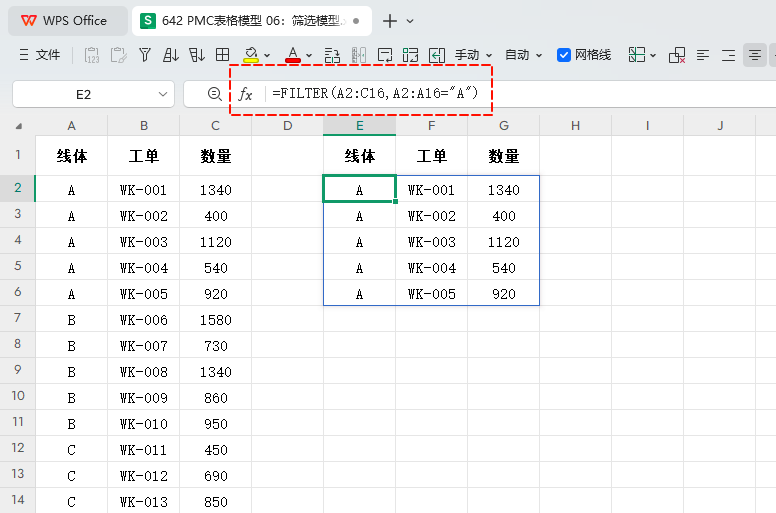This screenshot has height=513, width=776.
Task: Click the fx insert function icon
Action: 245,93
